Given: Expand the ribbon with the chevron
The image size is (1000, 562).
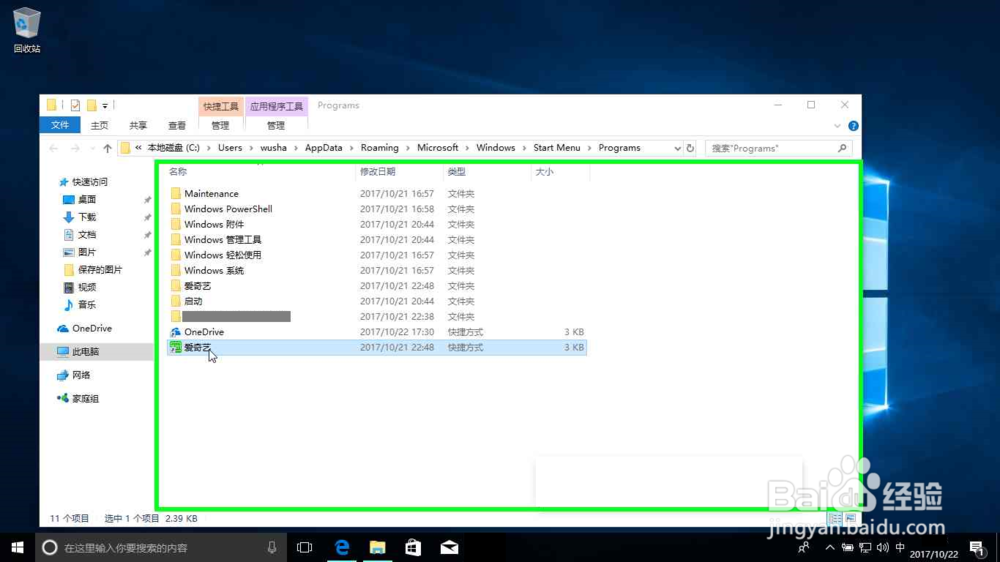Looking at the screenshot, I should pos(837,126).
